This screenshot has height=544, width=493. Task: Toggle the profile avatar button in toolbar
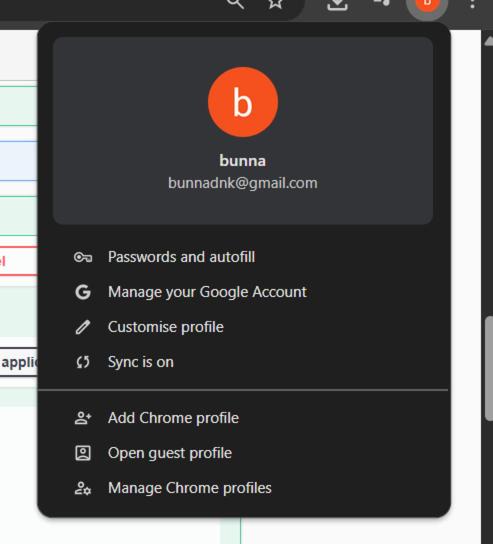pyautogui.click(x=427, y=5)
